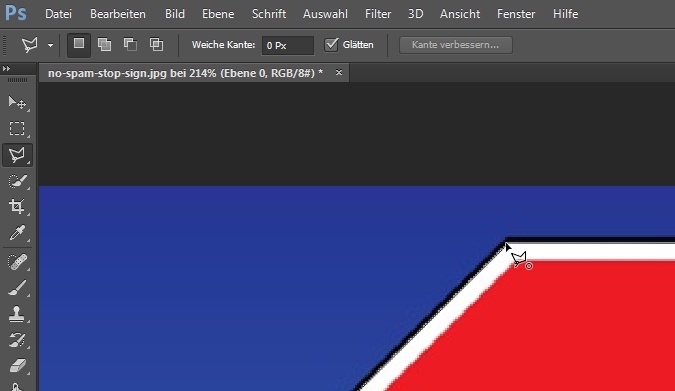Select the Spot Healing Brush tool
Screen dimensions: 675x391
pos(17,261)
